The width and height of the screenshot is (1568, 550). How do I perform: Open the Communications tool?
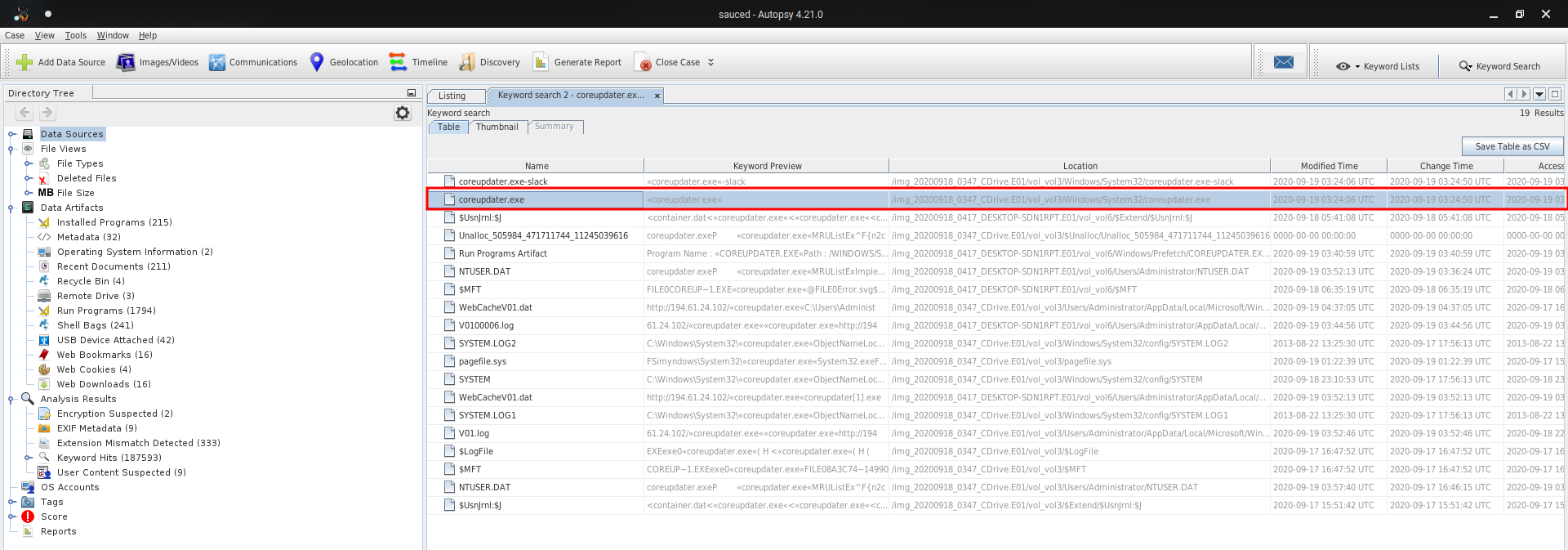[x=216, y=62]
